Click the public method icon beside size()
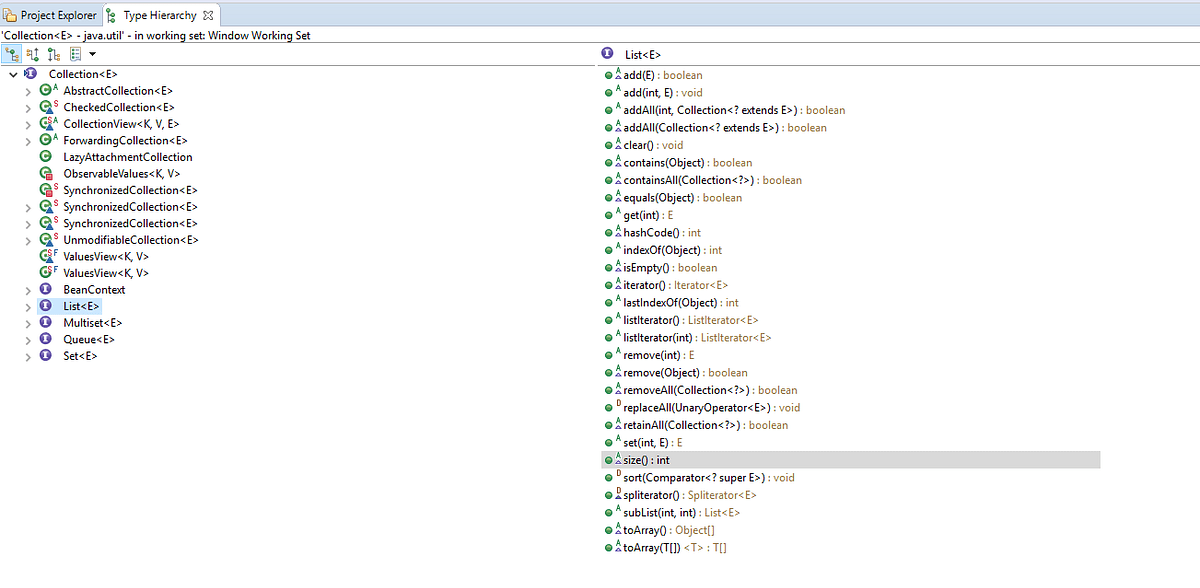This screenshot has width=1200, height=588. [x=608, y=460]
